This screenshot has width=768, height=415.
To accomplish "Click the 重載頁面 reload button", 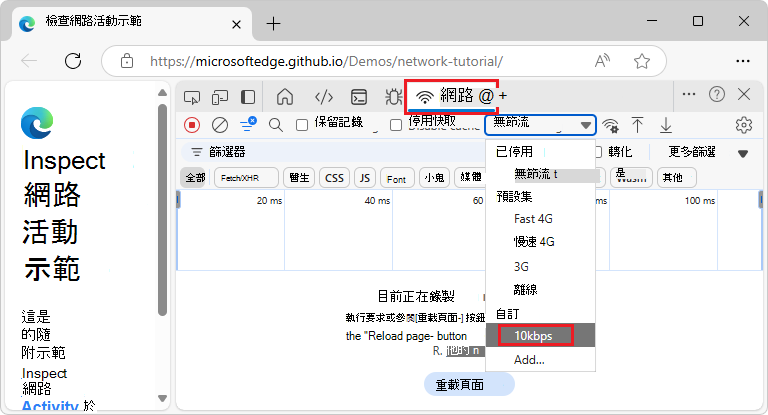I will pos(469,385).
